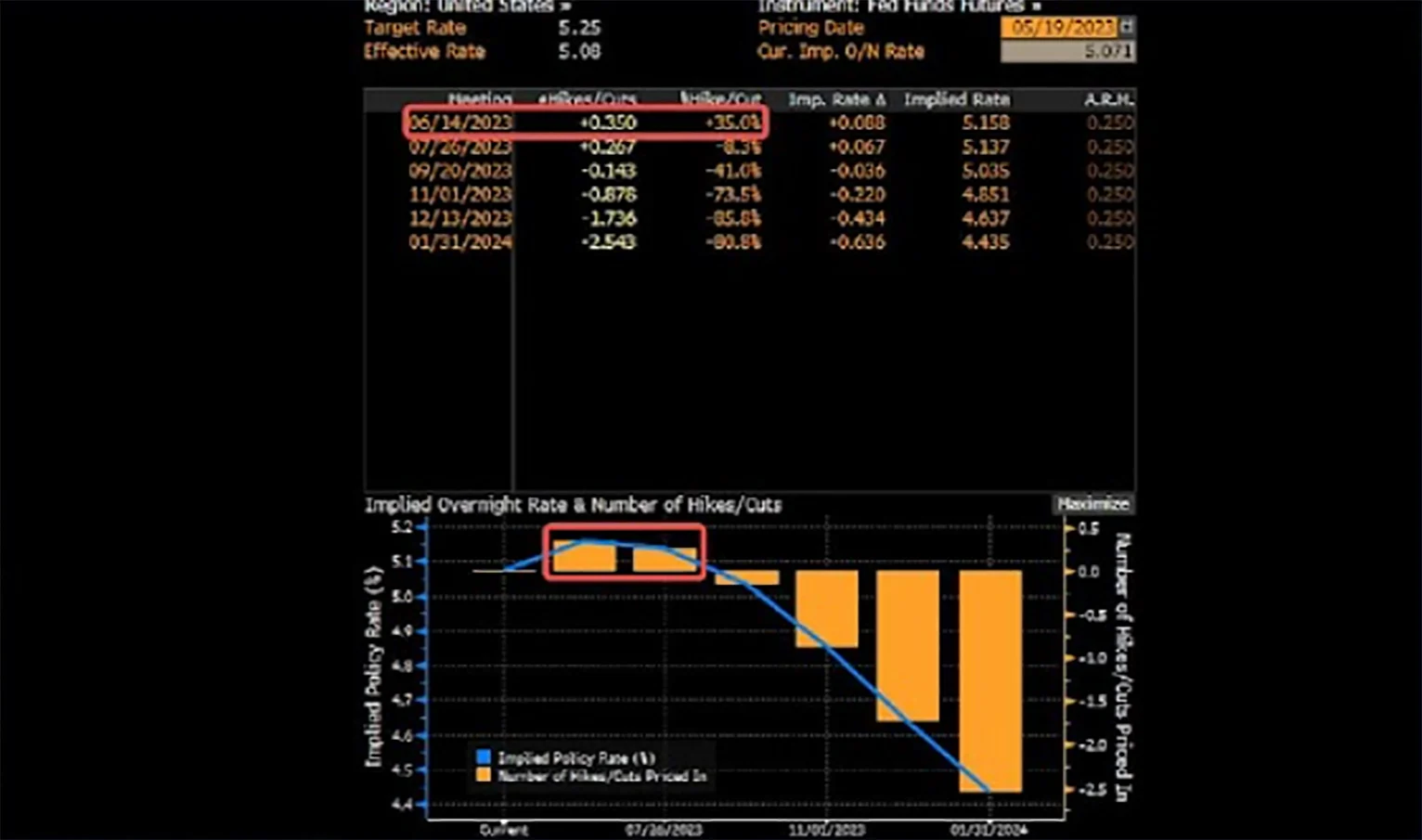Image resolution: width=1422 pixels, height=840 pixels.
Task: Click the 11/01/2023 x-axis label on chart
Action: (x=826, y=829)
